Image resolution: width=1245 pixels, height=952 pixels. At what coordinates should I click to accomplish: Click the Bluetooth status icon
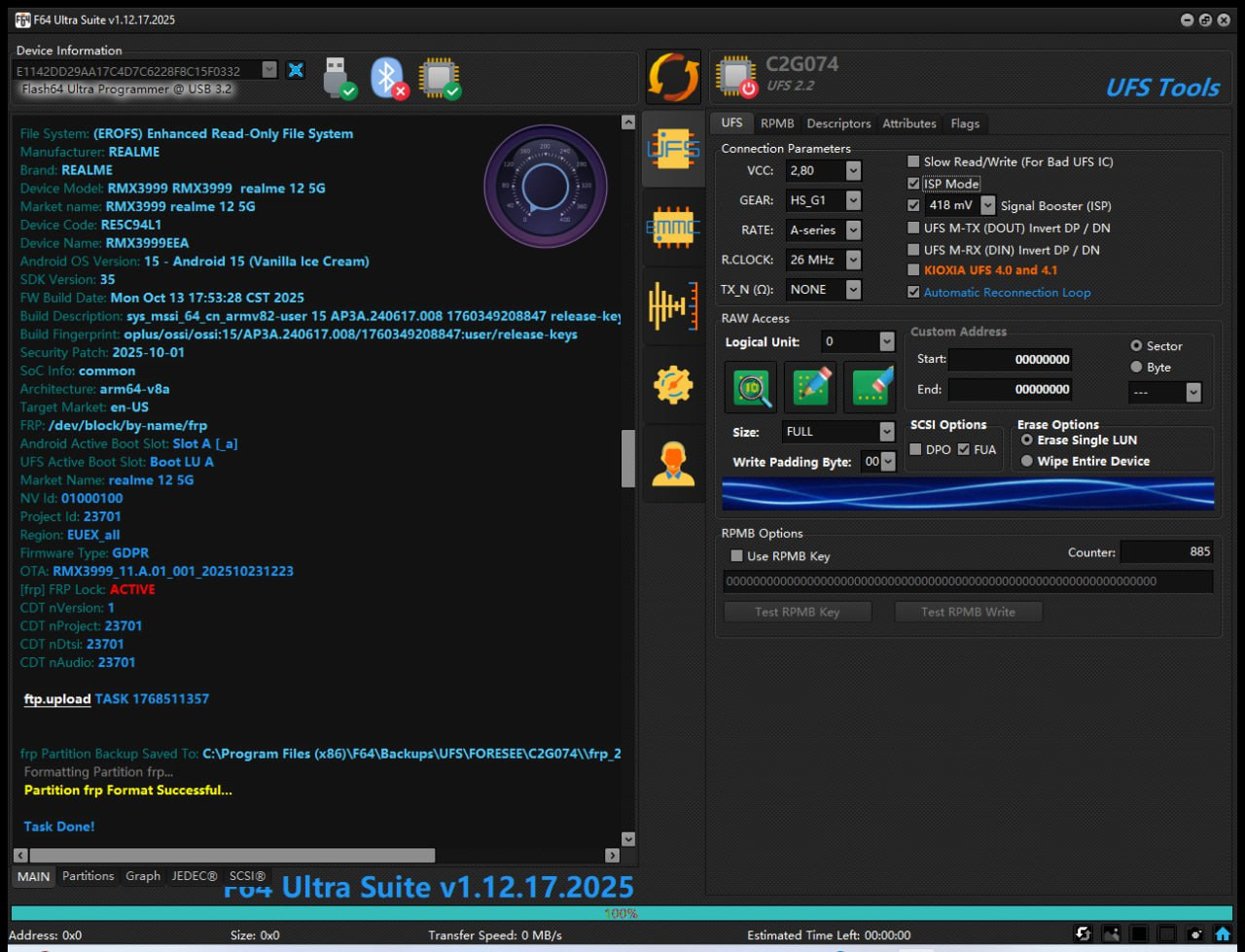pyautogui.click(x=388, y=79)
